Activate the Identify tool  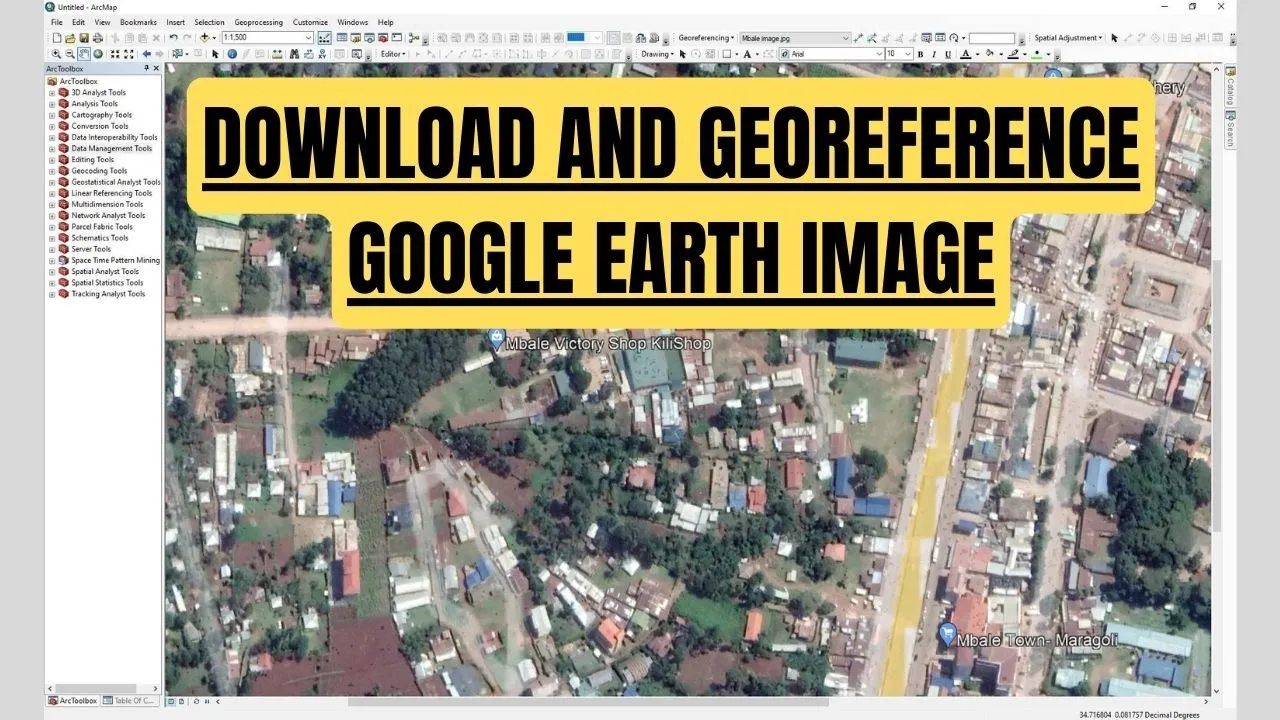click(x=232, y=53)
